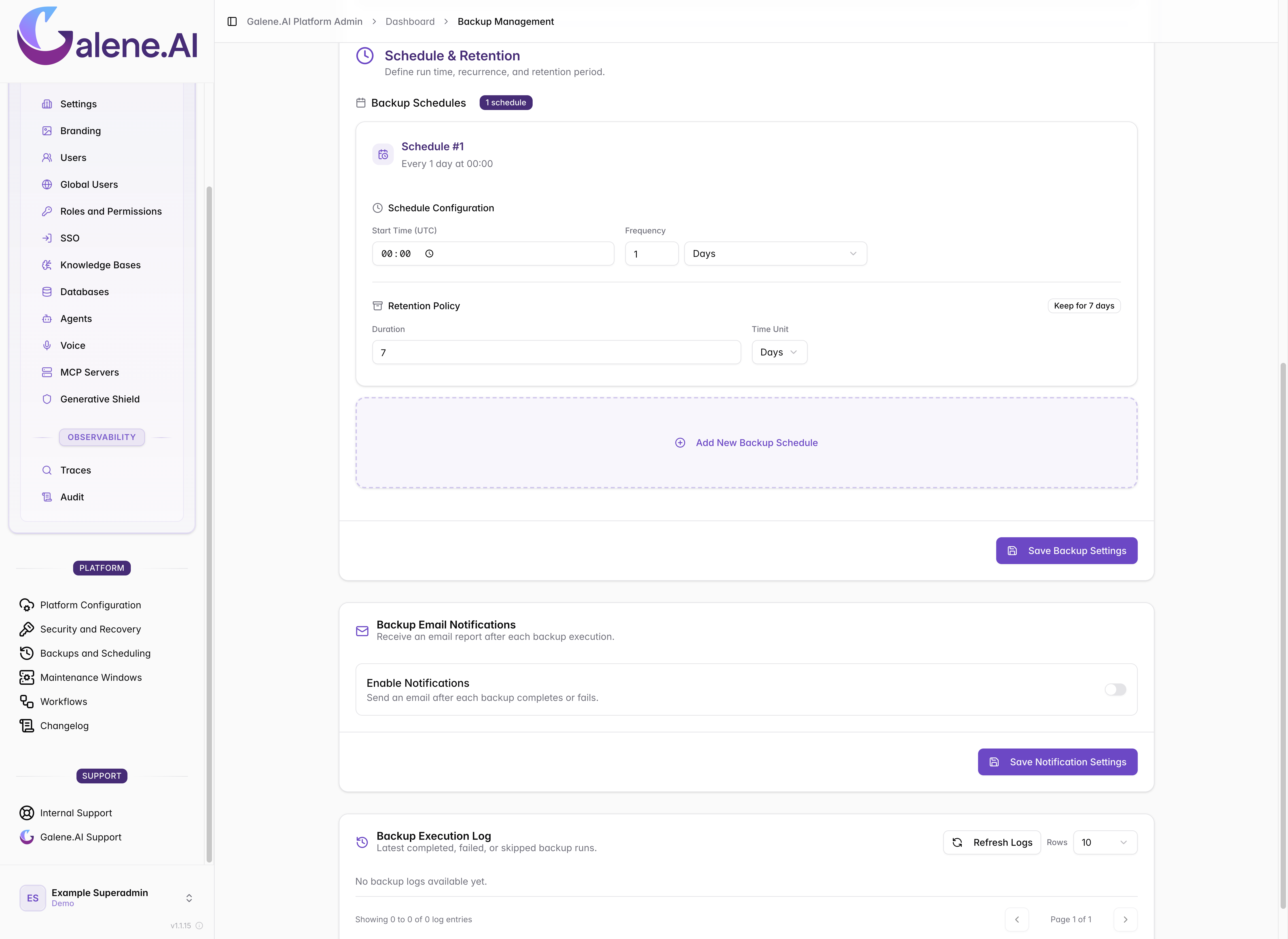Click the Internal Support lifebuoy icon
Screen dimensions: 1288x939
(27, 813)
